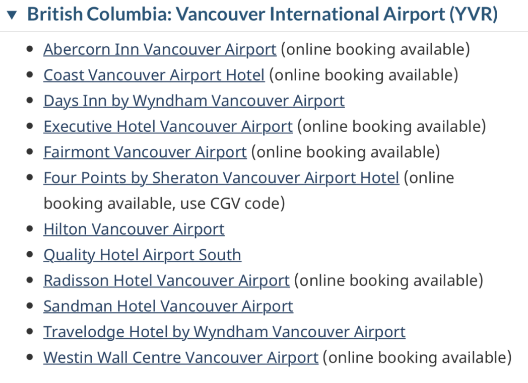Open Coast Vancouver Airport Hotel link
528x383 pixels.
154,75
